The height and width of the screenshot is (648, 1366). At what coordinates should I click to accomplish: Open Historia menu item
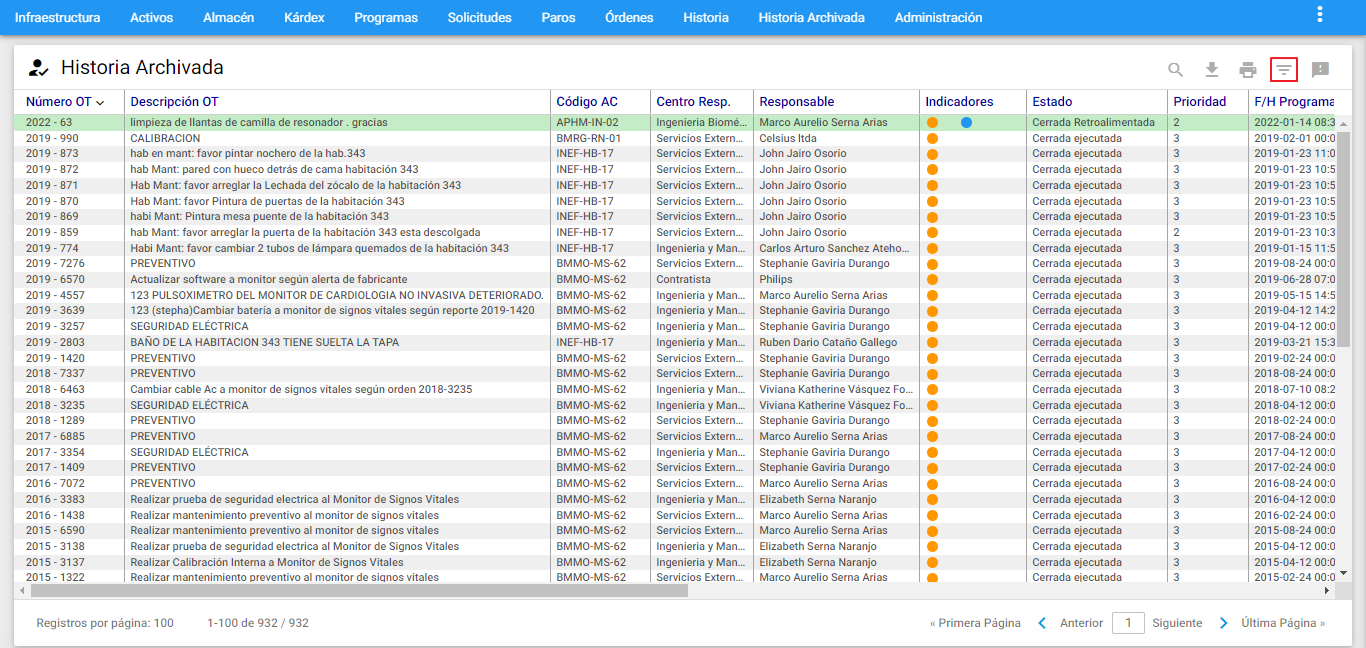[x=706, y=18]
